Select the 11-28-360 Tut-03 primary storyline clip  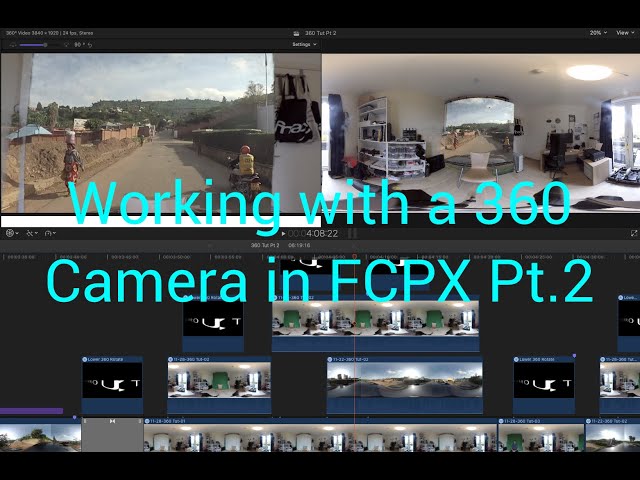[x=541, y=435]
